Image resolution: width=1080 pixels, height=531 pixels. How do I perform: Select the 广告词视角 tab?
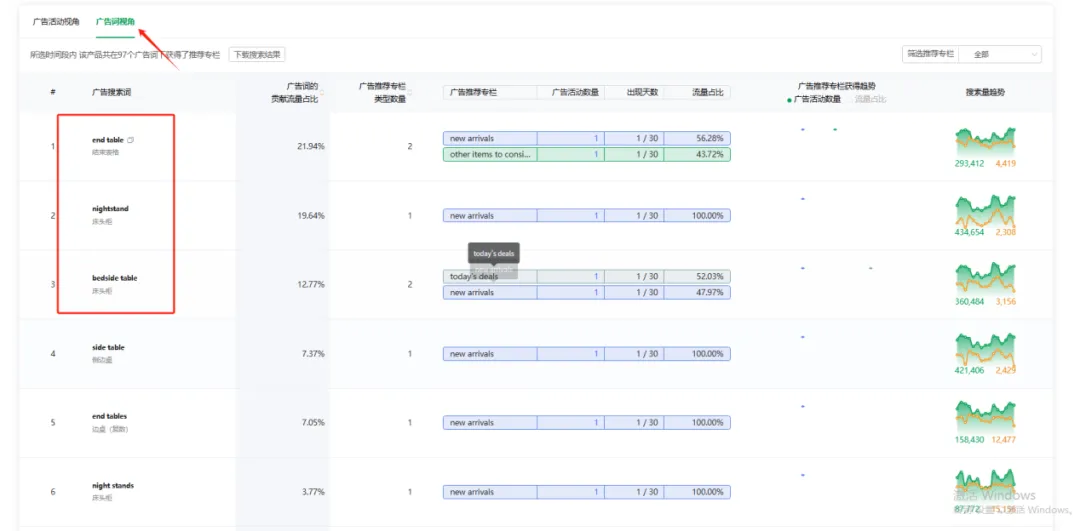(x=115, y=22)
